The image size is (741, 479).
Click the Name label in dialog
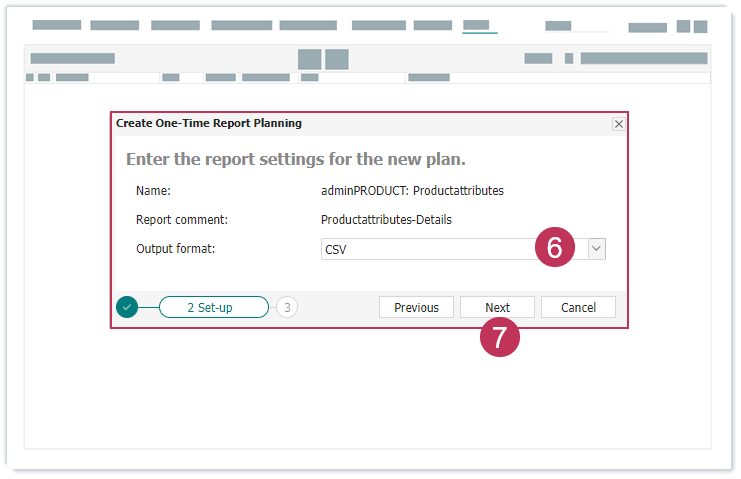click(153, 190)
